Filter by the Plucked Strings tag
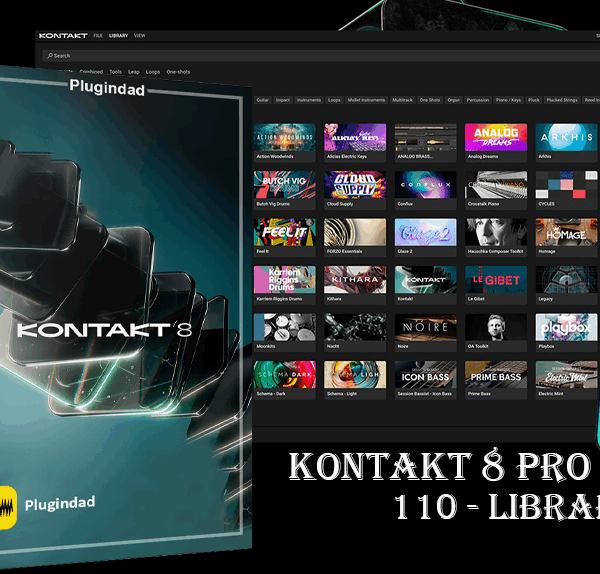600x574 pixels. (x=562, y=100)
